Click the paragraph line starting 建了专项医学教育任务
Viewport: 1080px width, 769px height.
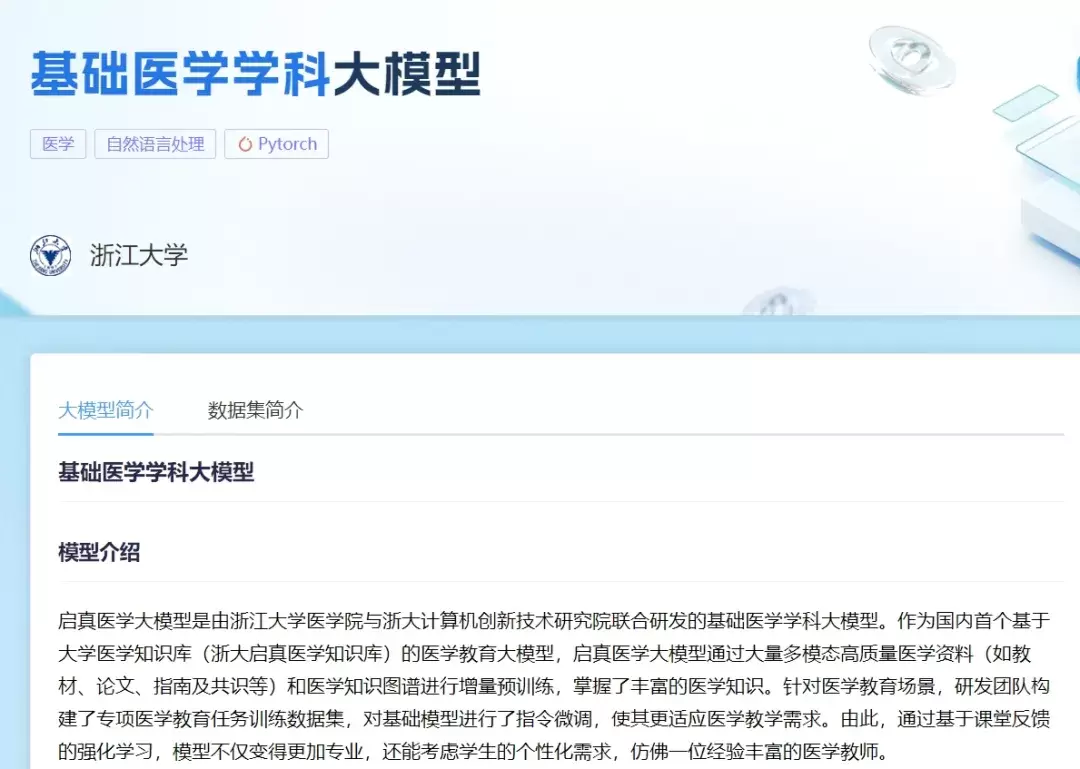point(554,719)
